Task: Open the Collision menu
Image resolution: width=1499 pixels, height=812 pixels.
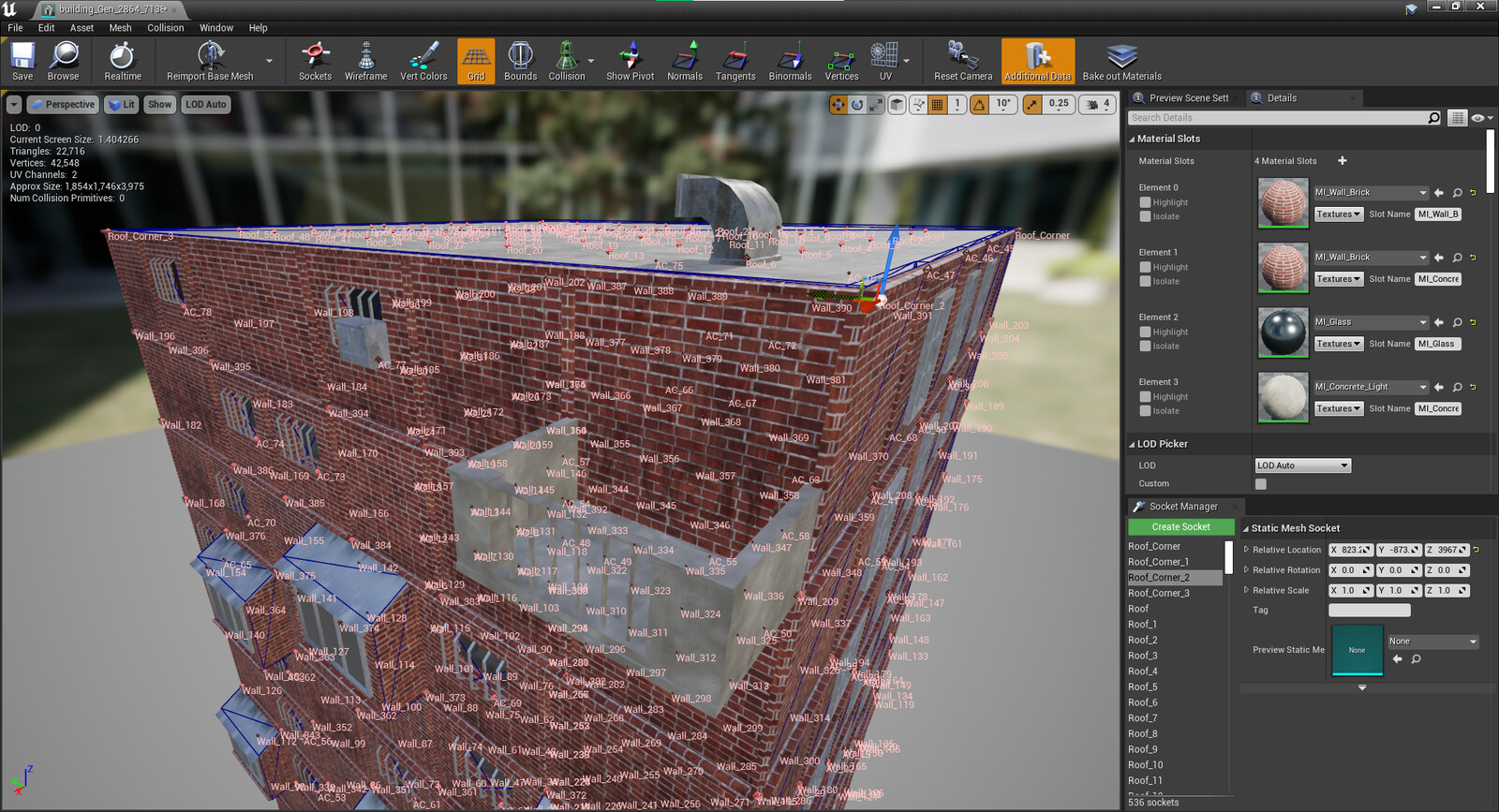Action: click(165, 28)
